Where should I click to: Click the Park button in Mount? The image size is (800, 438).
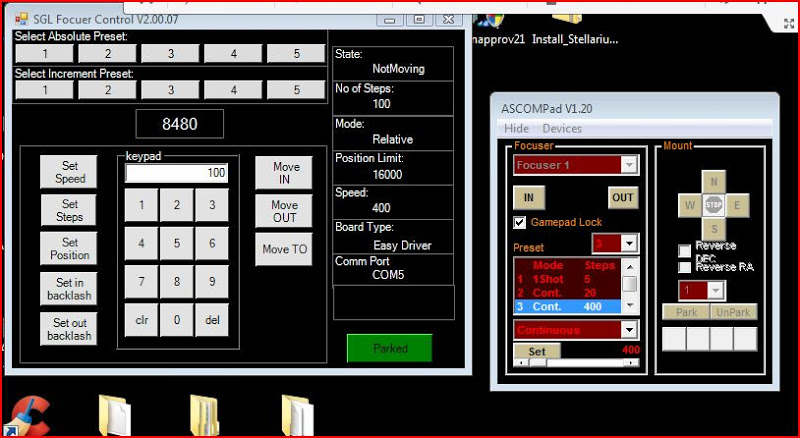click(x=686, y=312)
